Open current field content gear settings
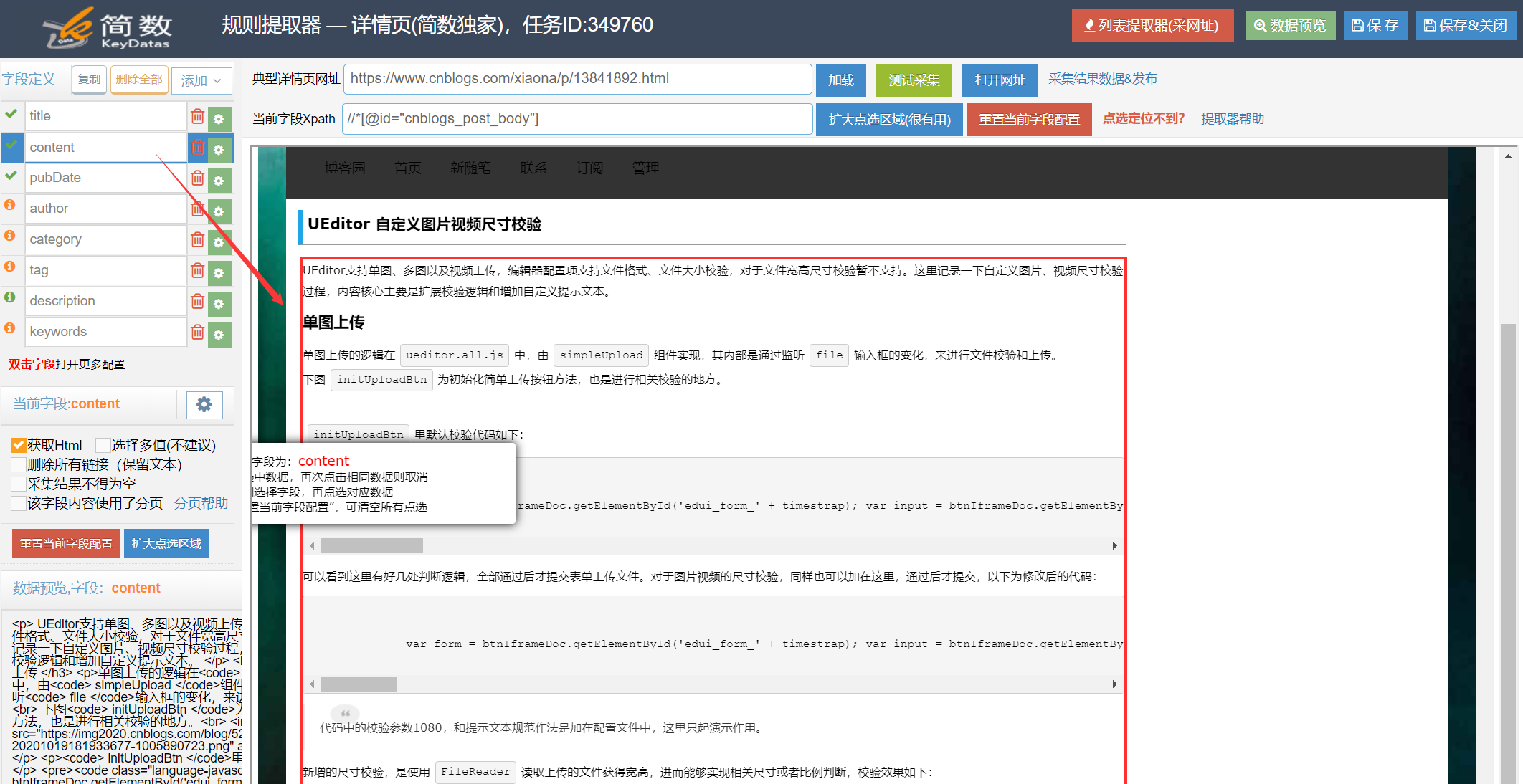The width and height of the screenshot is (1523, 784). (204, 405)
